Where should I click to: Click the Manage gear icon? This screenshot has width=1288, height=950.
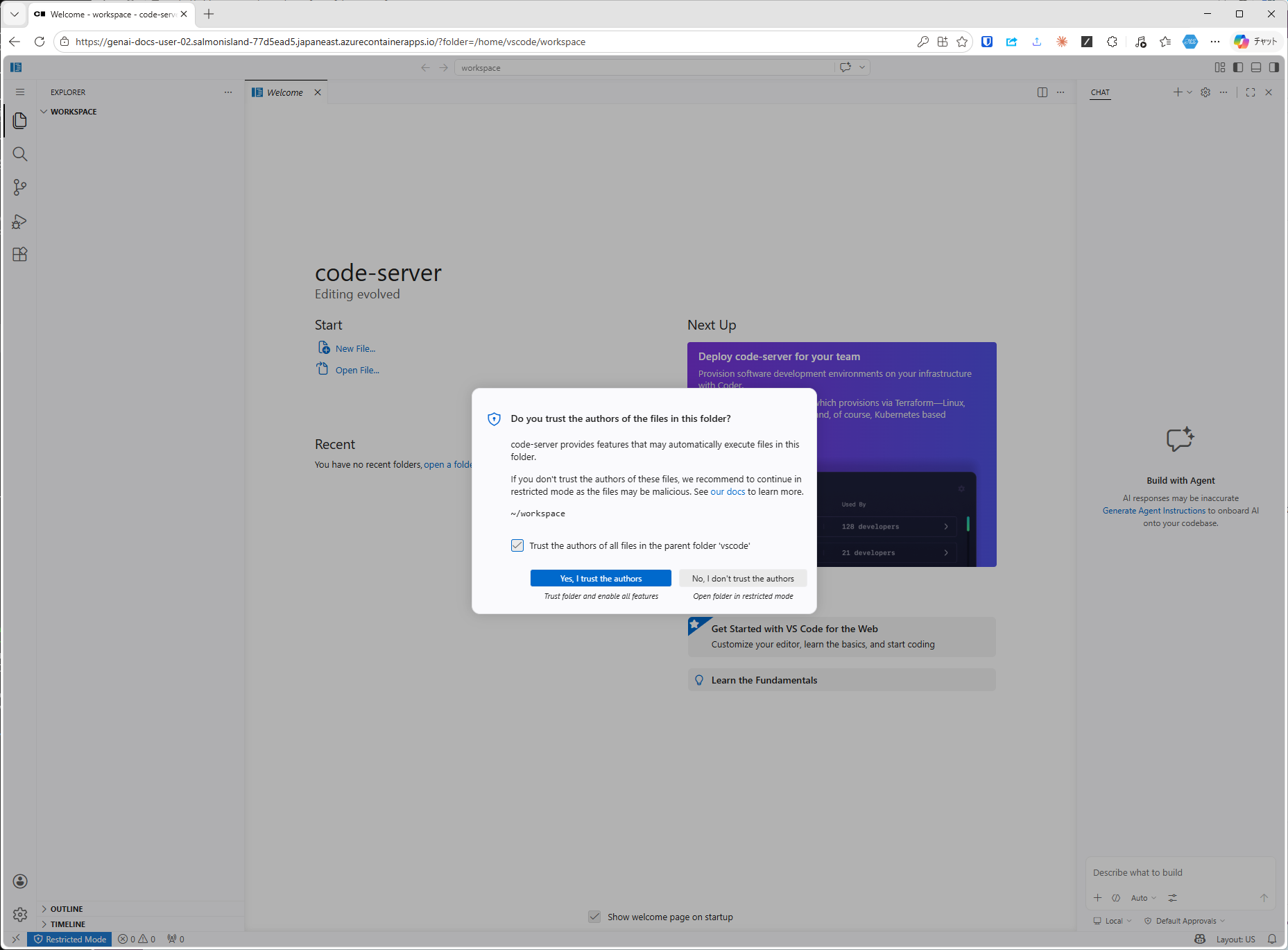tap(20, 915)
